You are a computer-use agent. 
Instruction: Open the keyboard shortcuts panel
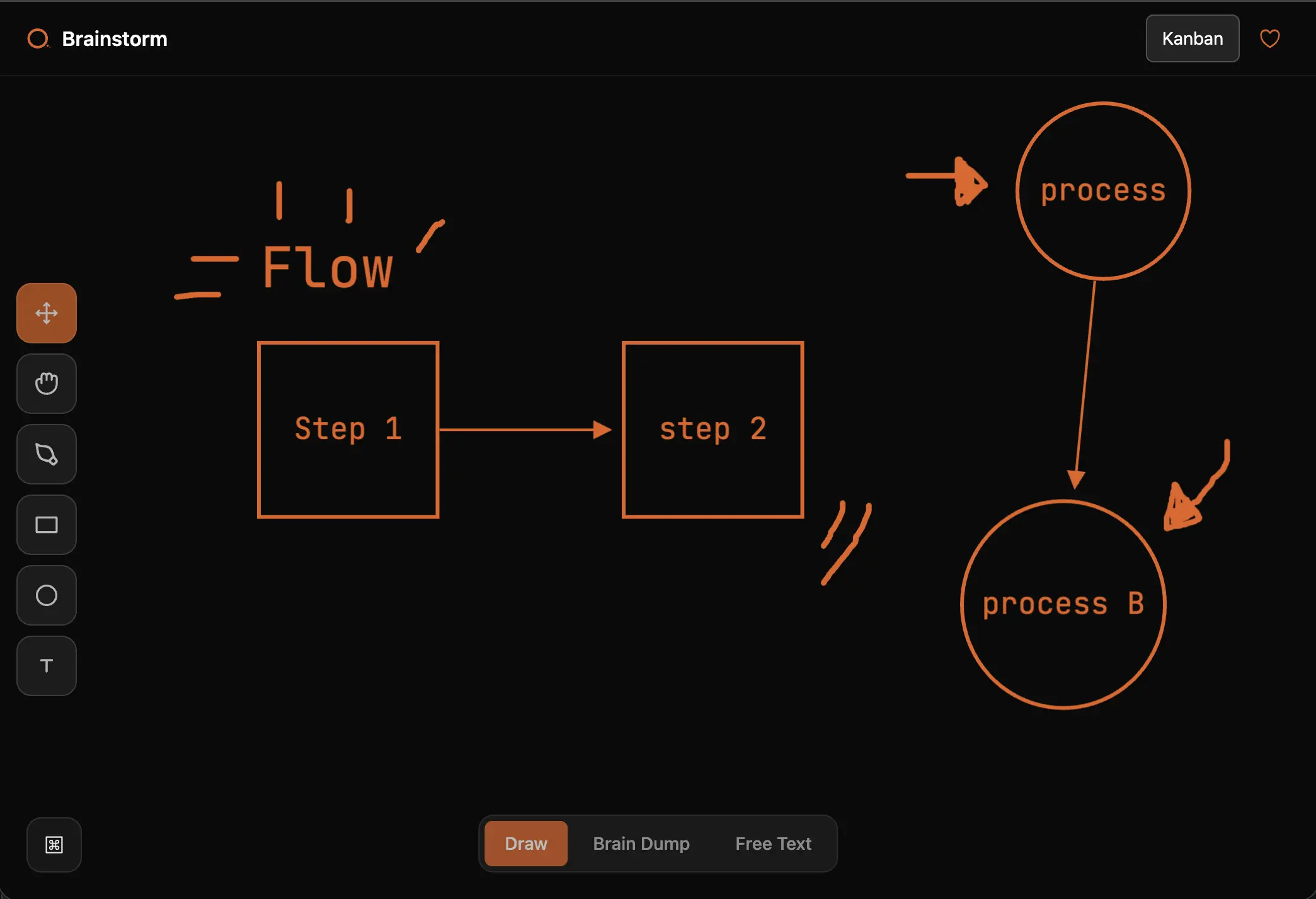[x=54, y=845]
